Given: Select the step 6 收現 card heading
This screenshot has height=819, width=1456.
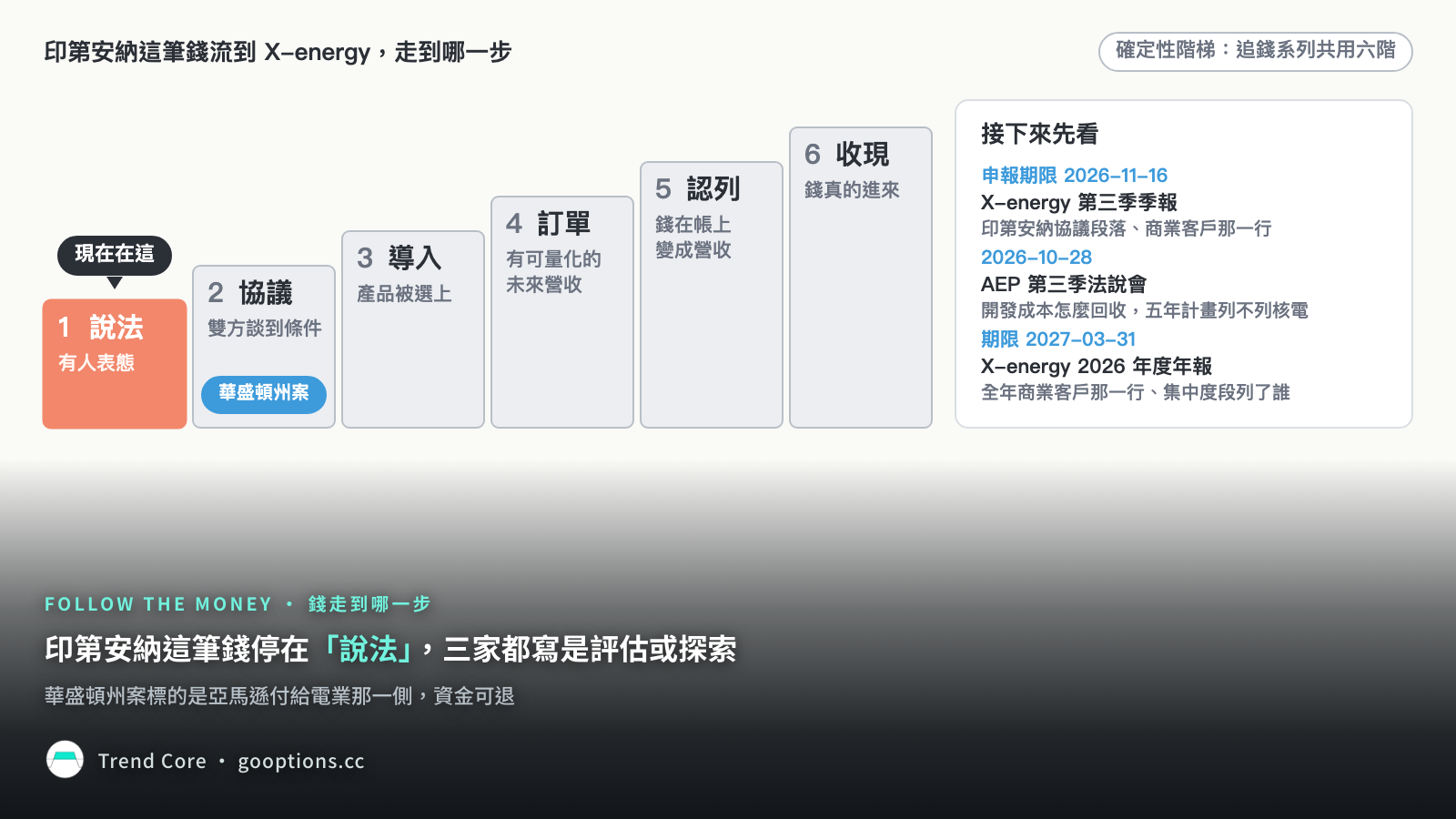Looking at the screenshot, I should click(x=847, y=155).
